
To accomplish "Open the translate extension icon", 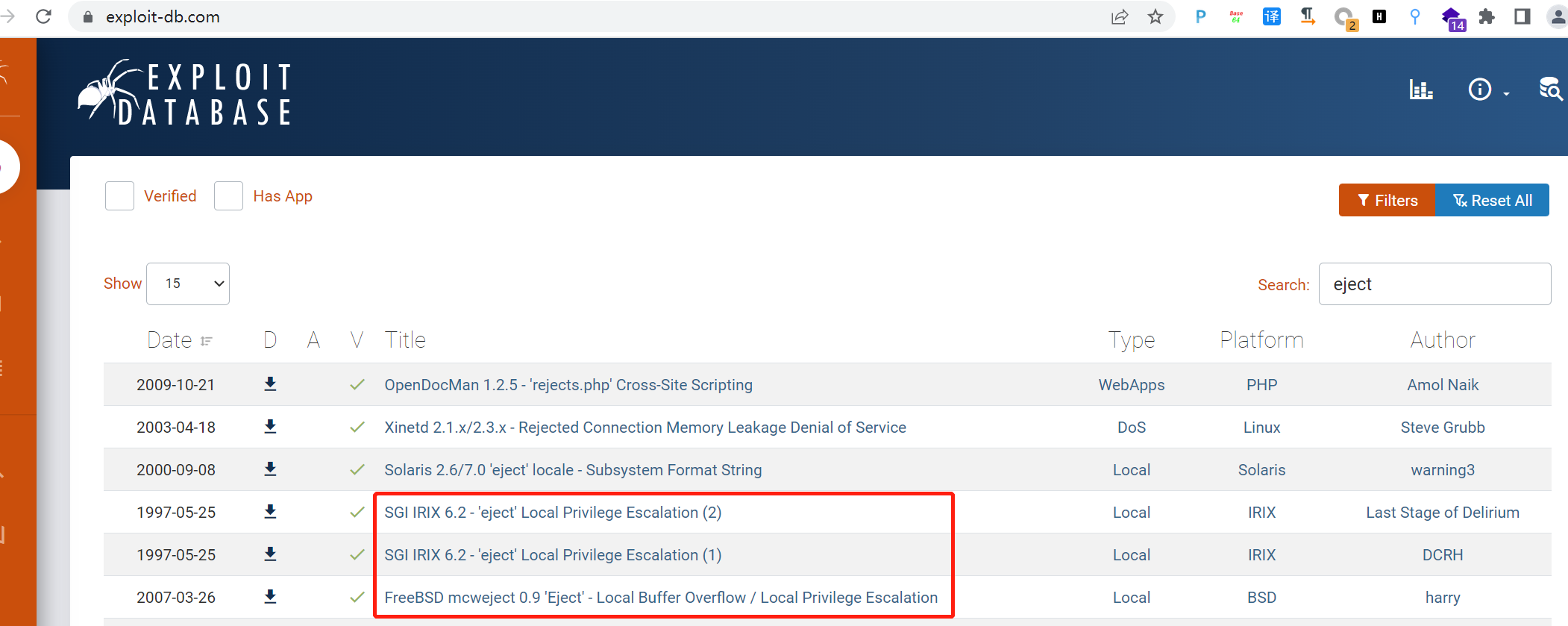I will click(x=1272, y=16).
